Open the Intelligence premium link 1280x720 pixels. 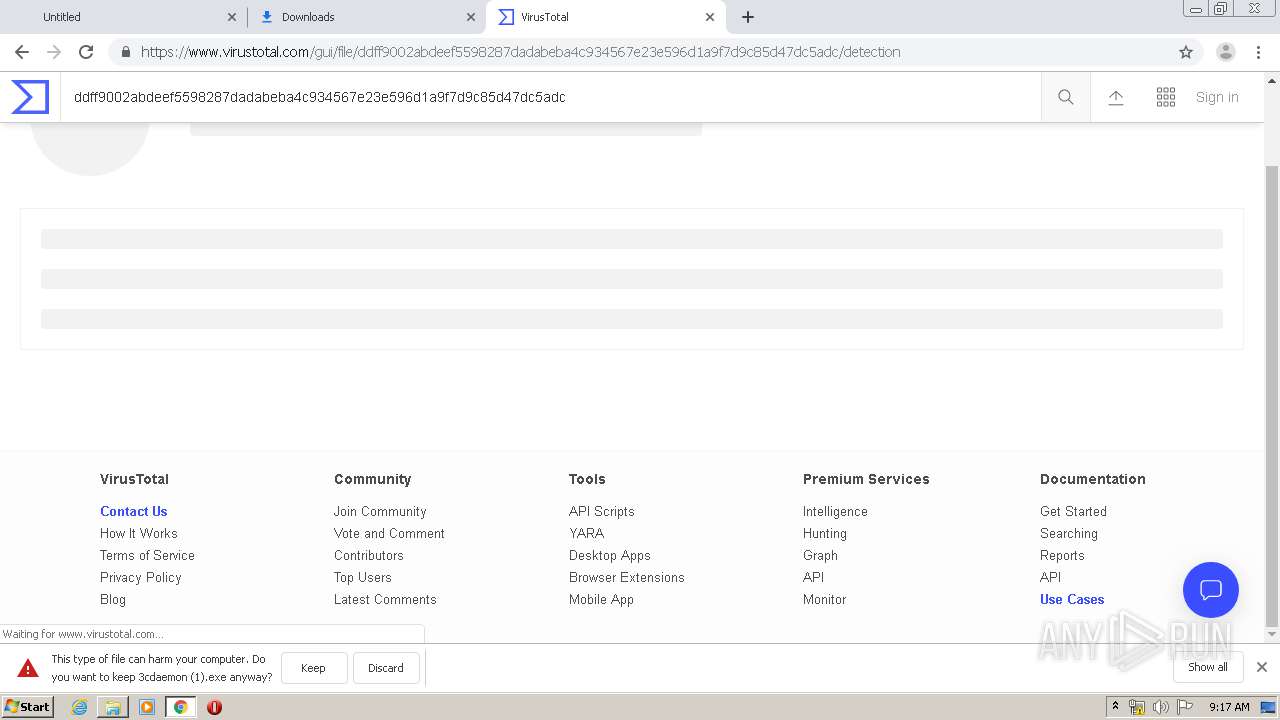(x=835, y=511)
